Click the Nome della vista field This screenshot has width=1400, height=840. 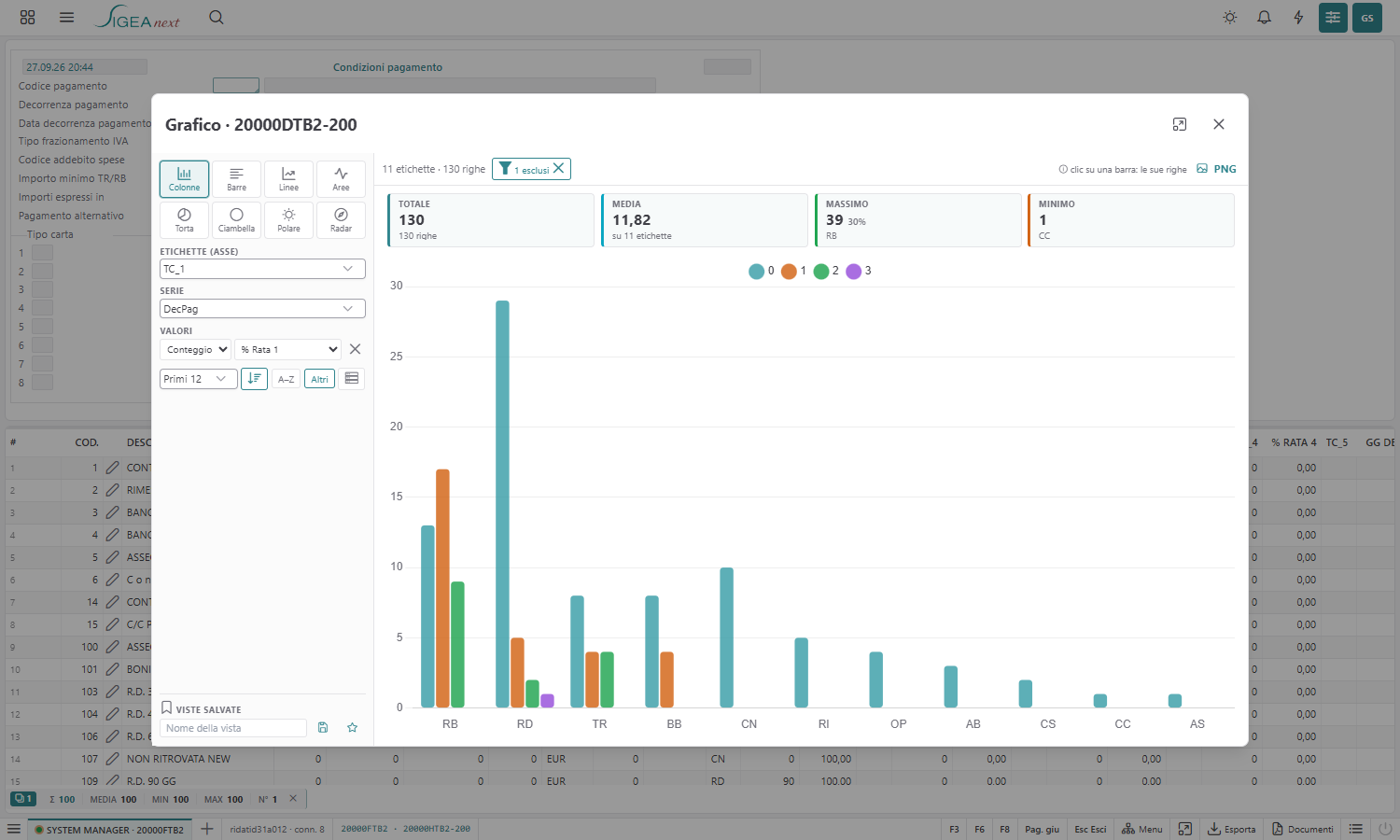pos(233,728)
